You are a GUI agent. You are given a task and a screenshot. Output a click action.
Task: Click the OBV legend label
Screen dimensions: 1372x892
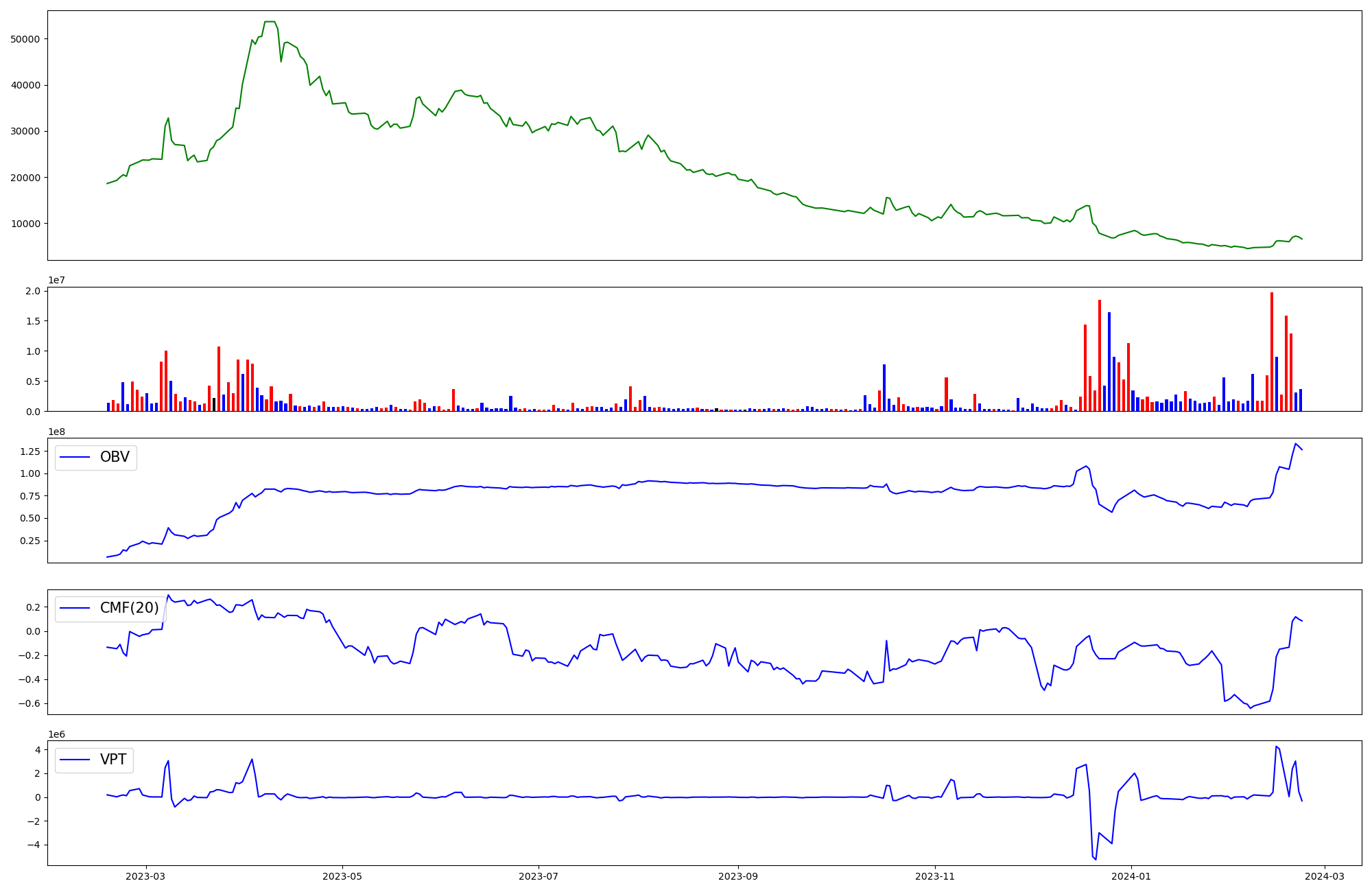tap(114, 457)
